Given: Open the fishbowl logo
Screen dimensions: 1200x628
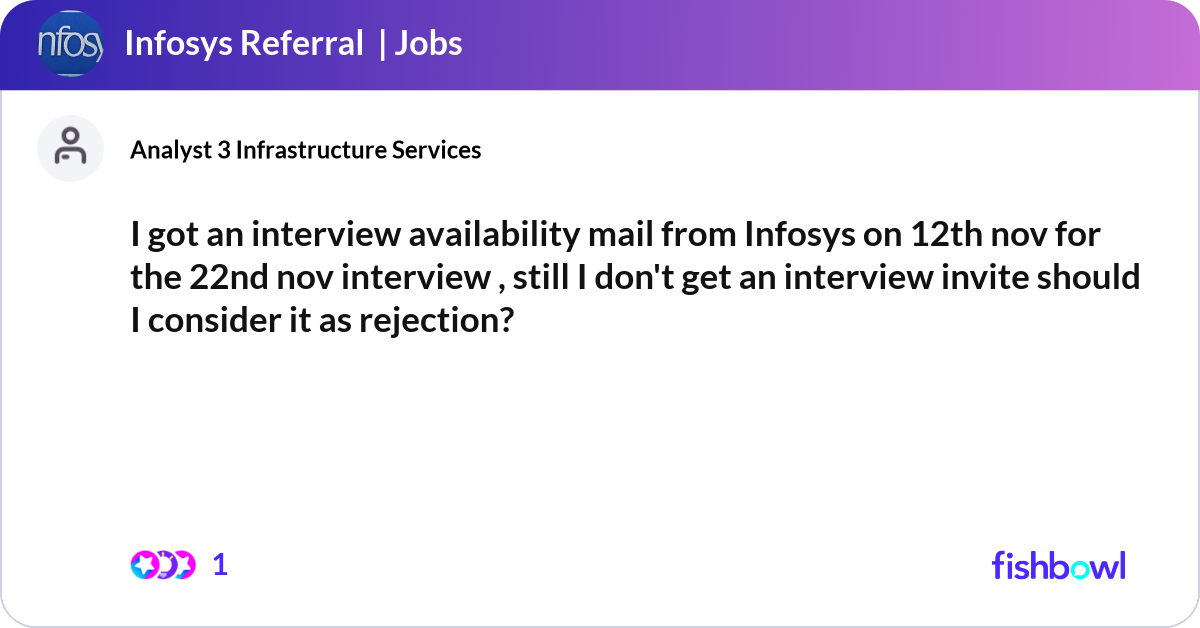Looking at the screenshot, I should tap(1058, 565).
